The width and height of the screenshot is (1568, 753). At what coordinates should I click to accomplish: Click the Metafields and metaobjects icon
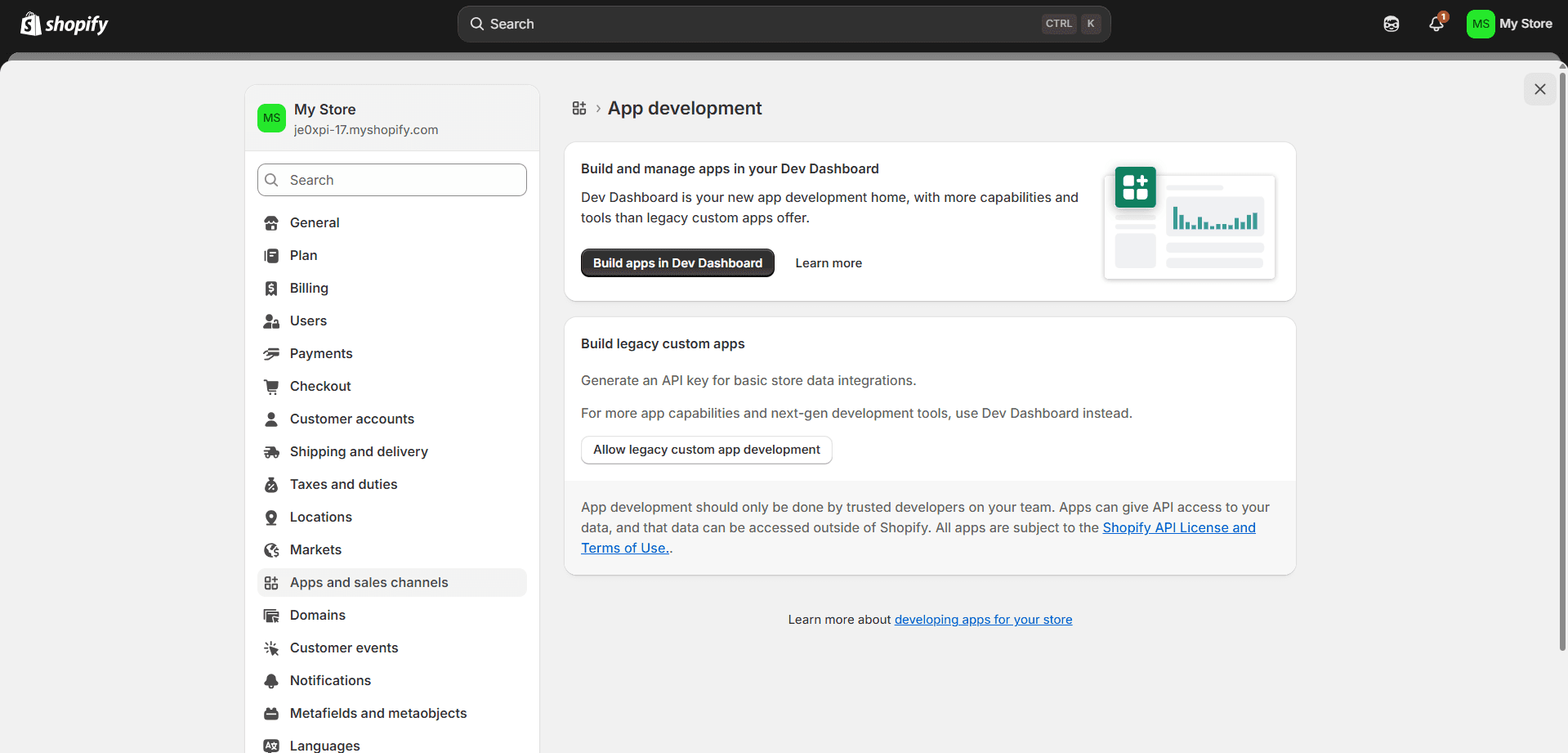(x=271, y=714)
